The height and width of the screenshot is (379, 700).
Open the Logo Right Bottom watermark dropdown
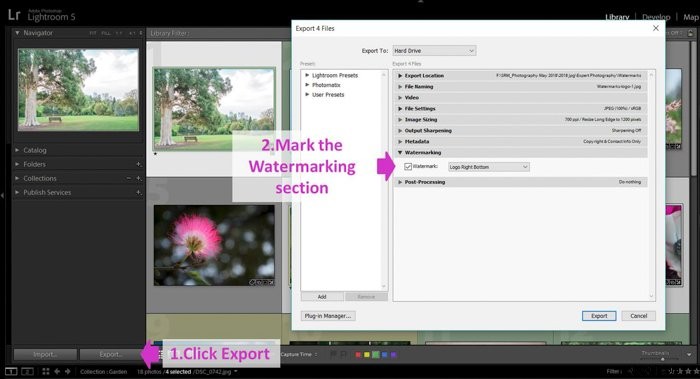click(488, 167)
